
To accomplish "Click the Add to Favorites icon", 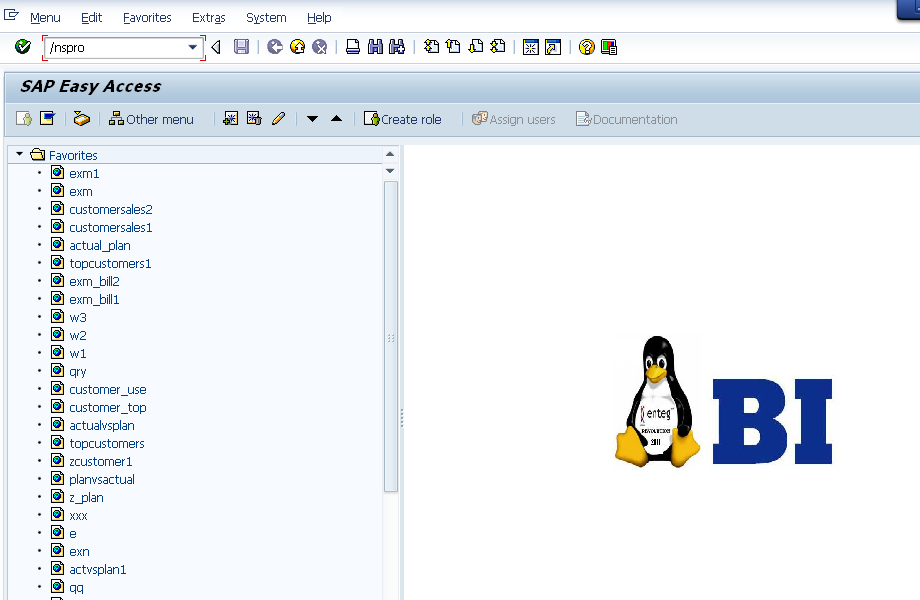I will pyautogui.click(x=231, y=119).
